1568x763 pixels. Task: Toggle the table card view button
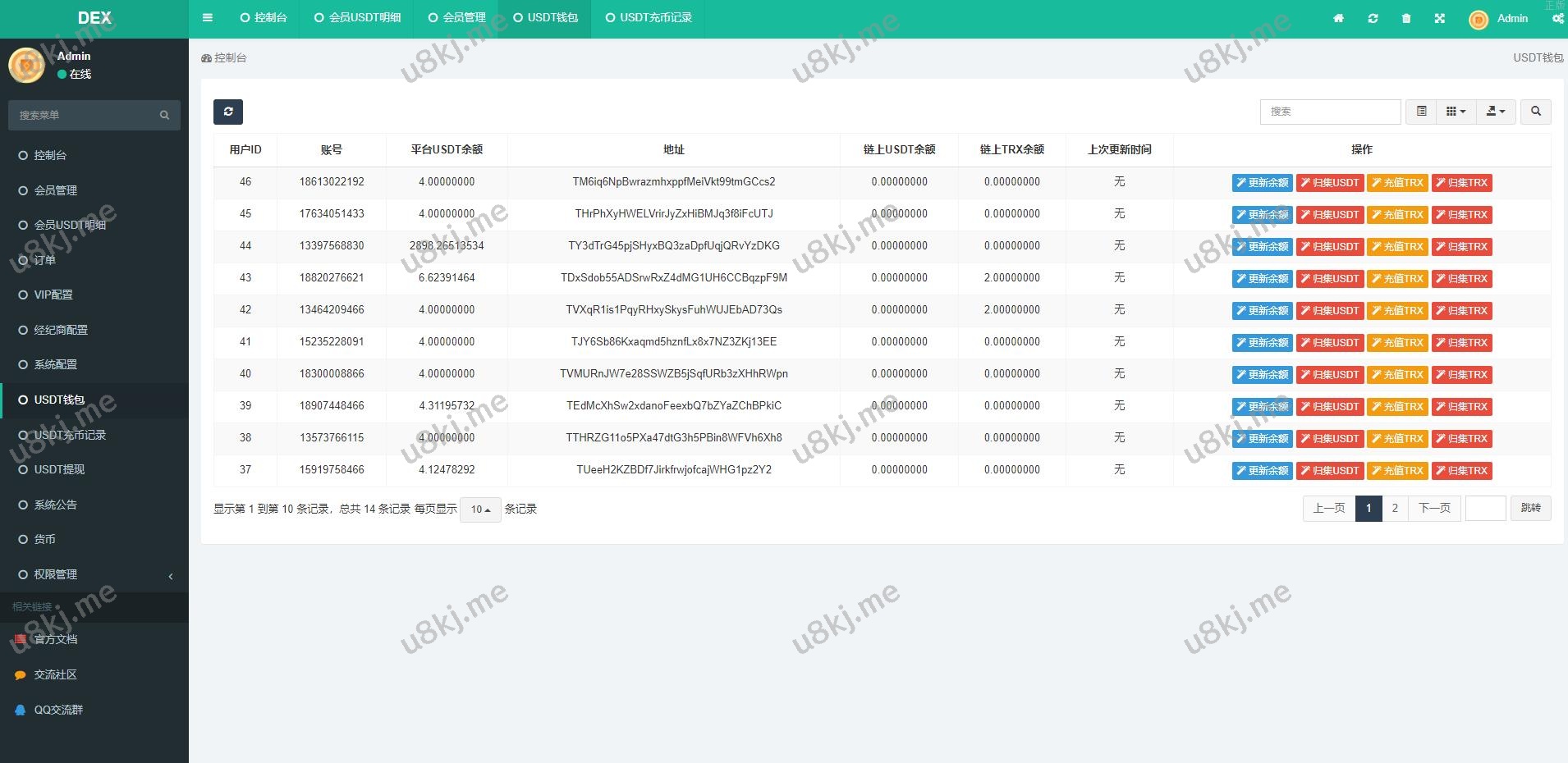[x=1421, y=112]
